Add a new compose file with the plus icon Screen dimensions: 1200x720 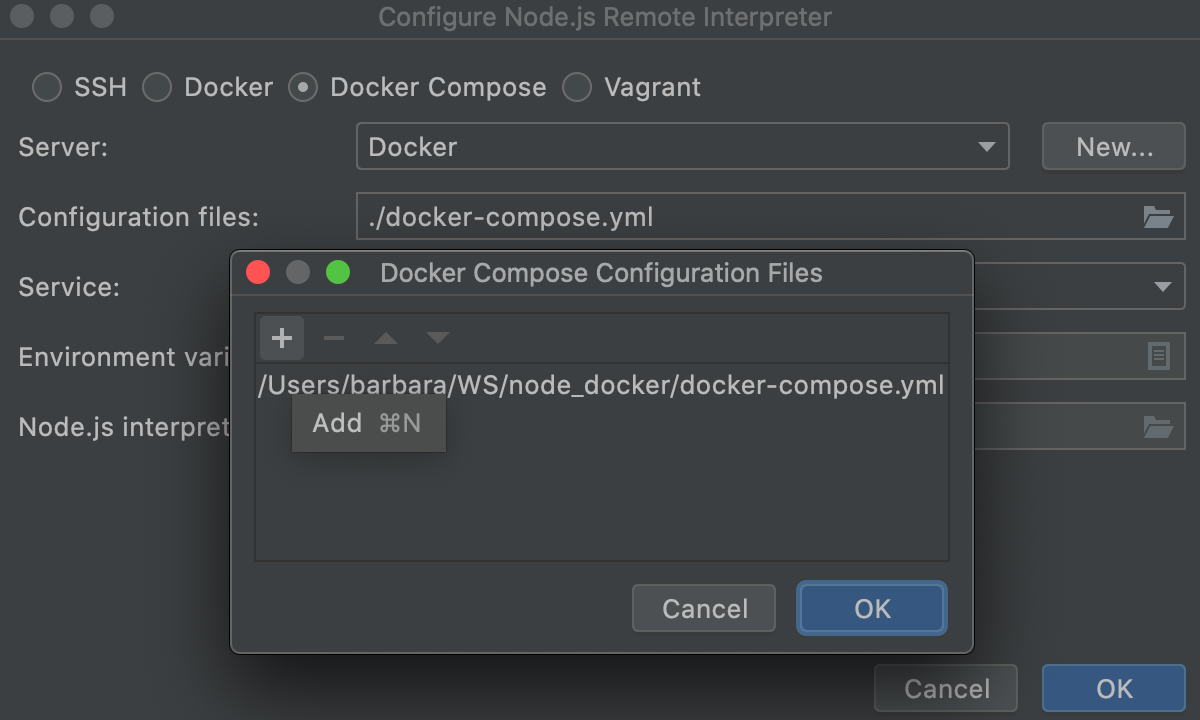tap(281, 338)
